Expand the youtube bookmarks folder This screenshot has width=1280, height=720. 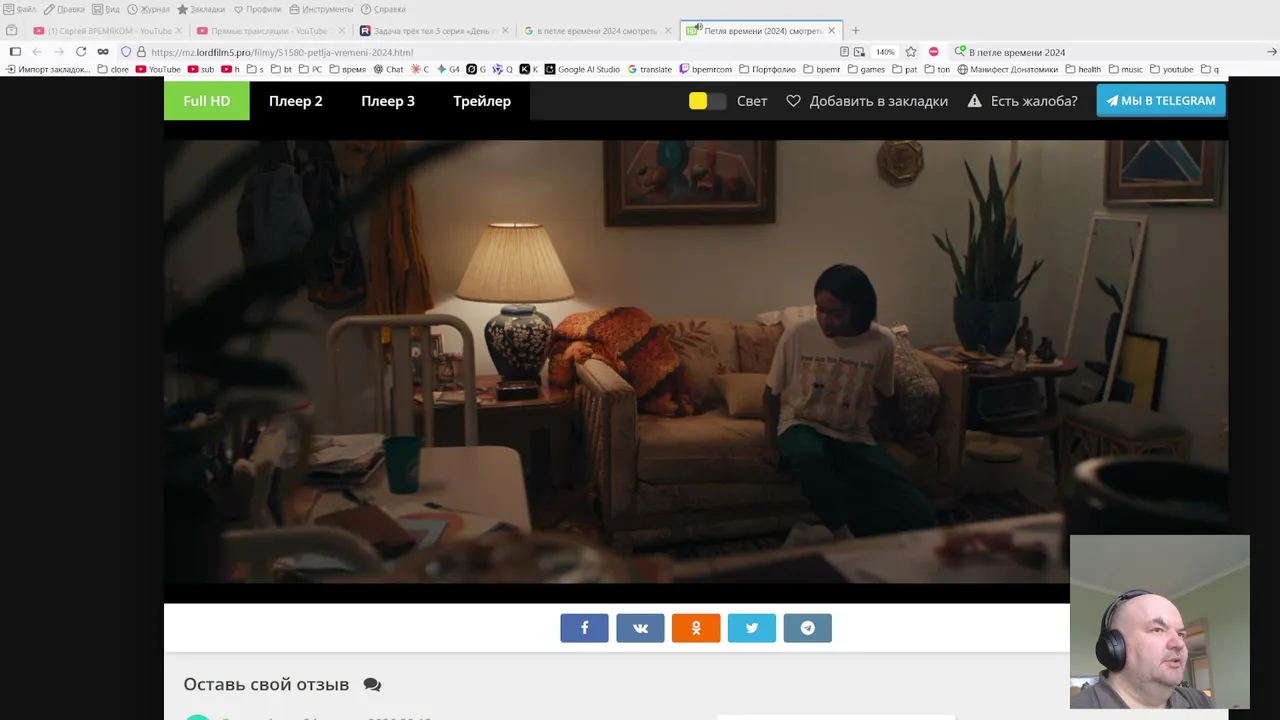(x=1172, y=70)
